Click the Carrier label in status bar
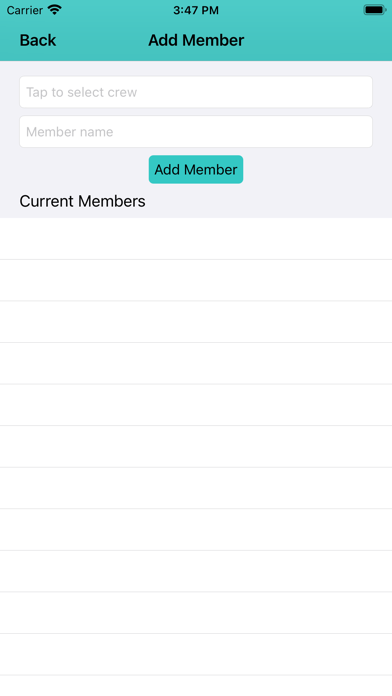The height and width of the screenshot is (696, 392). 25,10
